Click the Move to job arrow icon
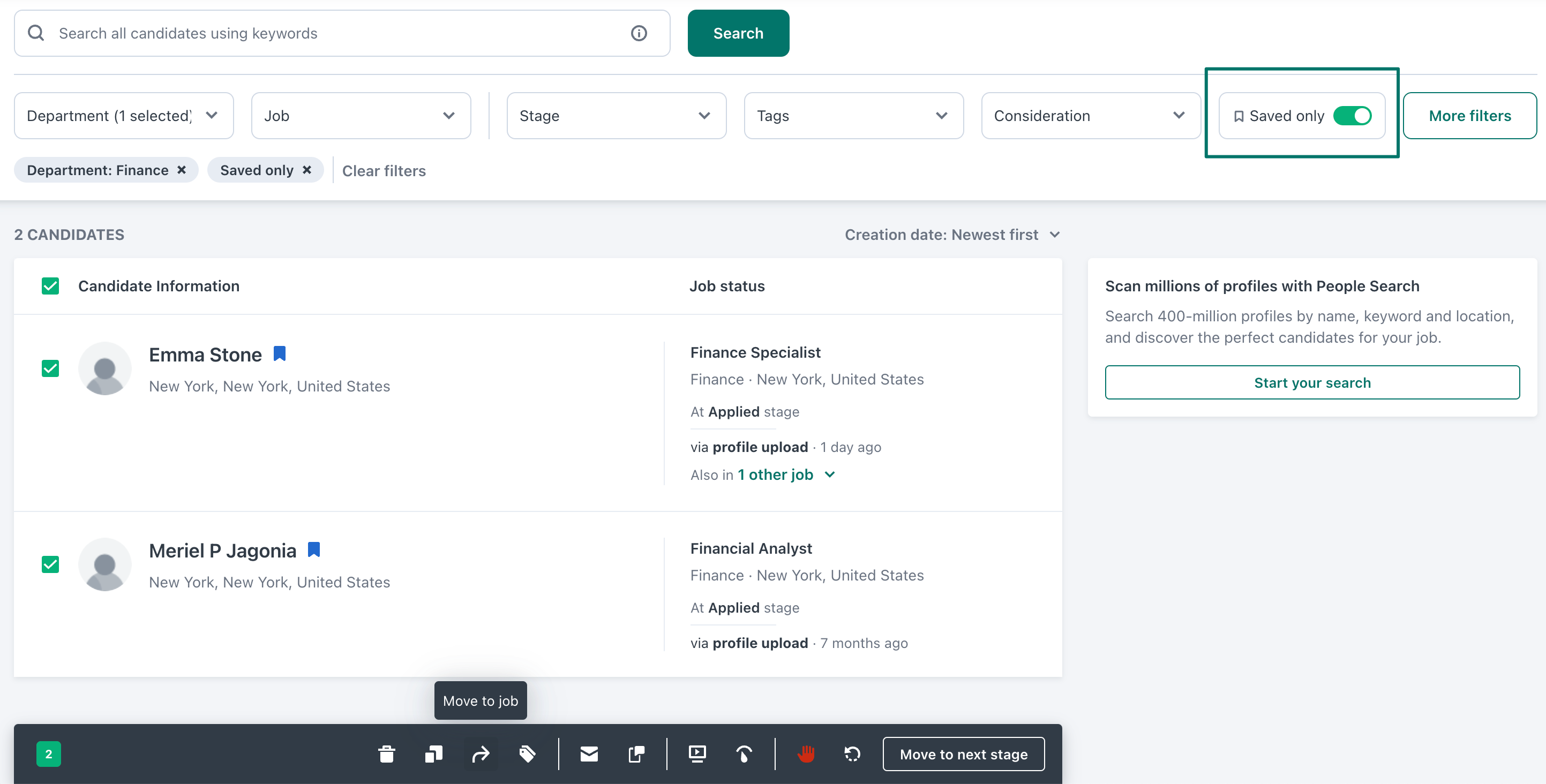The width and height of the screenshot is (1546, 784). 481,754
